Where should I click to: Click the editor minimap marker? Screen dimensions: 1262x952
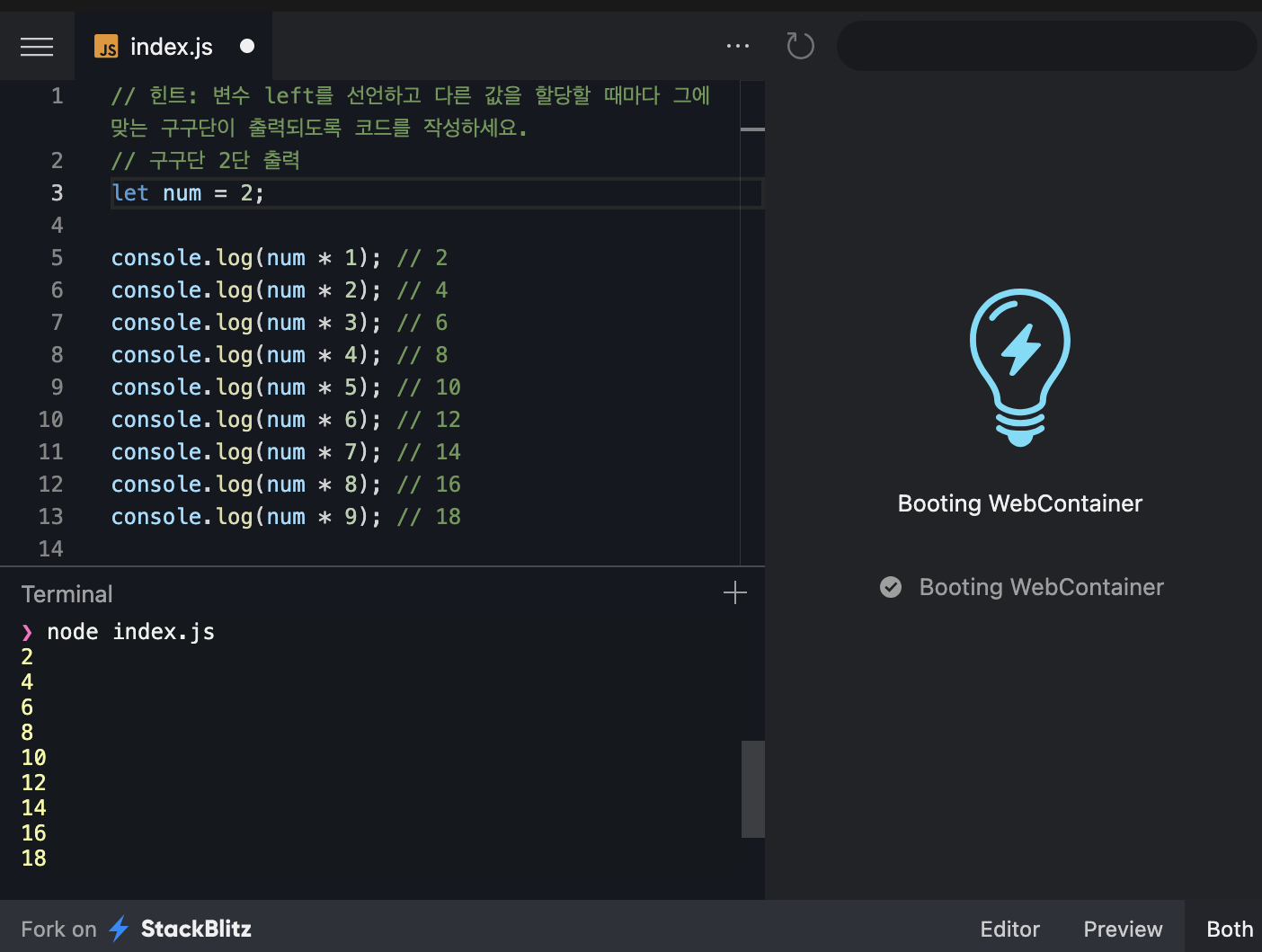click(x=752, y=129)
